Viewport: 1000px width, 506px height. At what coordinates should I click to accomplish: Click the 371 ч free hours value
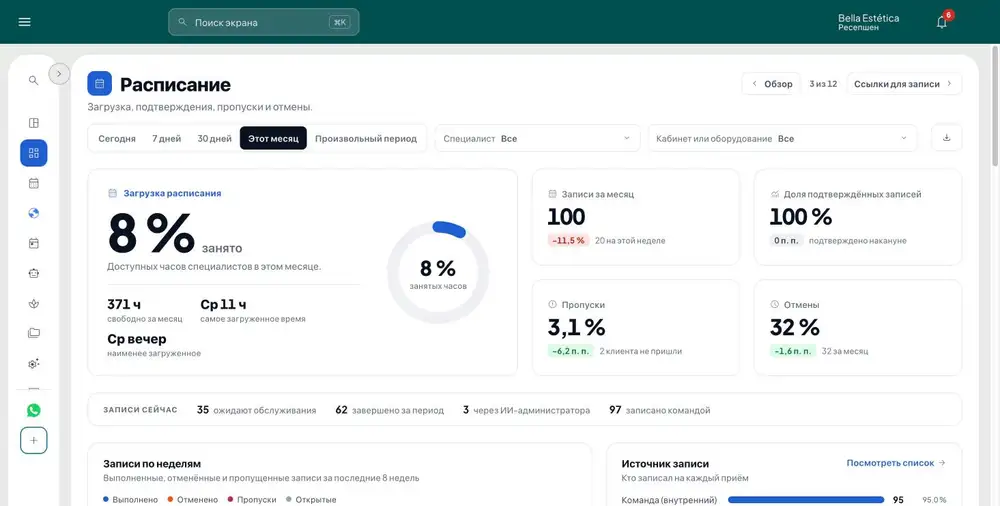[124, 304]
